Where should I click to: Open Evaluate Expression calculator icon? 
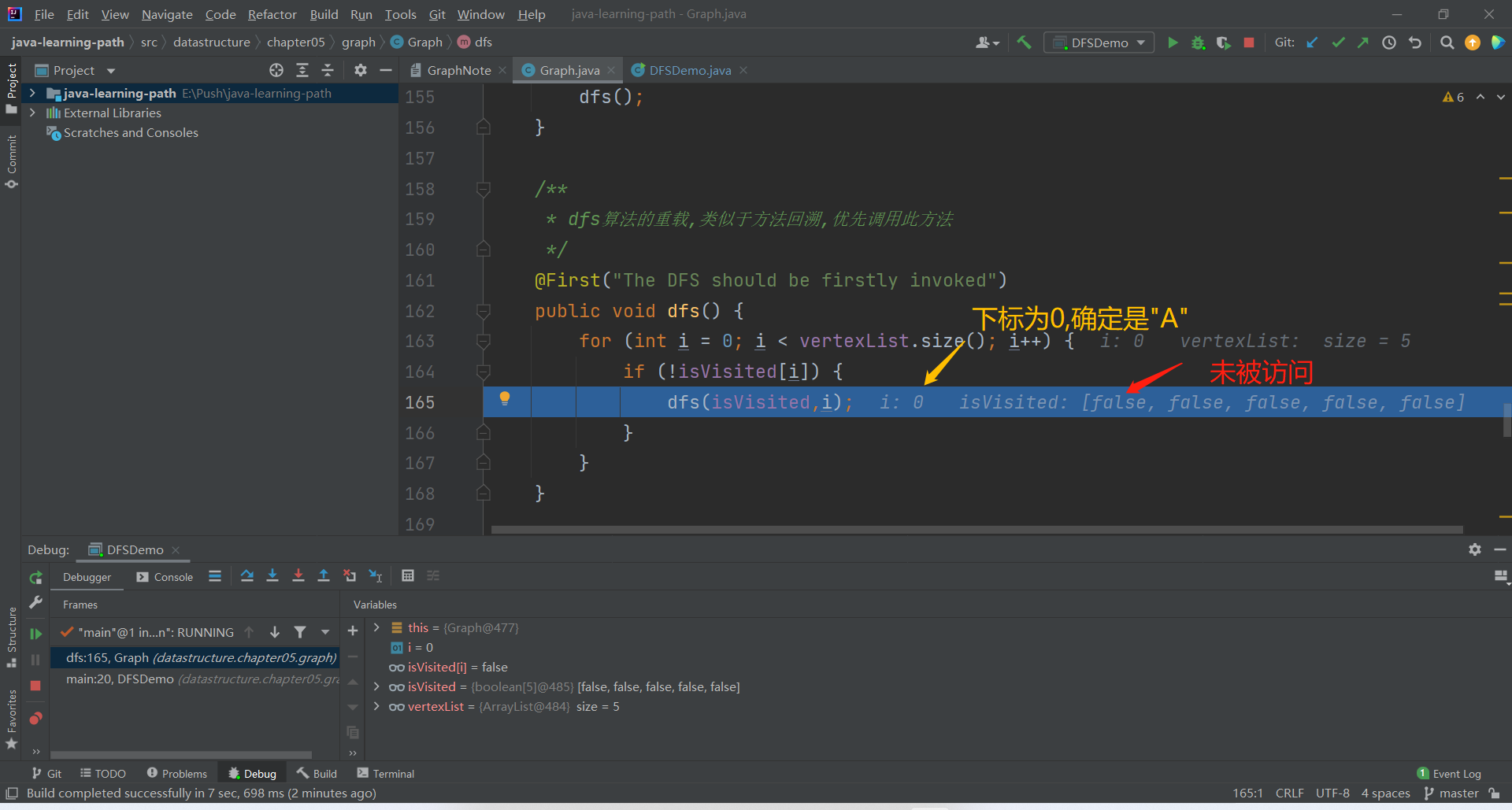click(408, 576)
